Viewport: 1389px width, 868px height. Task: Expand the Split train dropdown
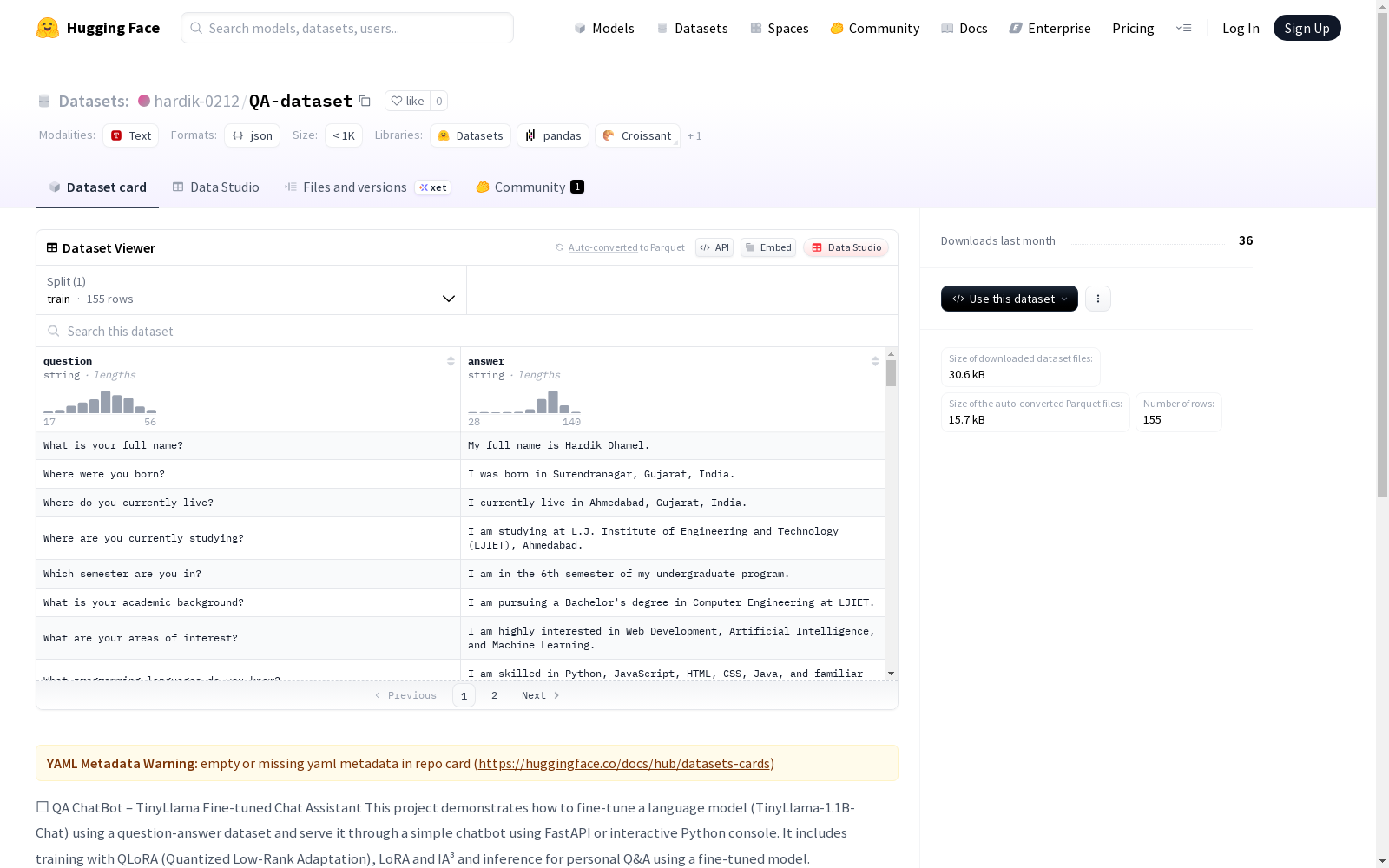[252, 290]
